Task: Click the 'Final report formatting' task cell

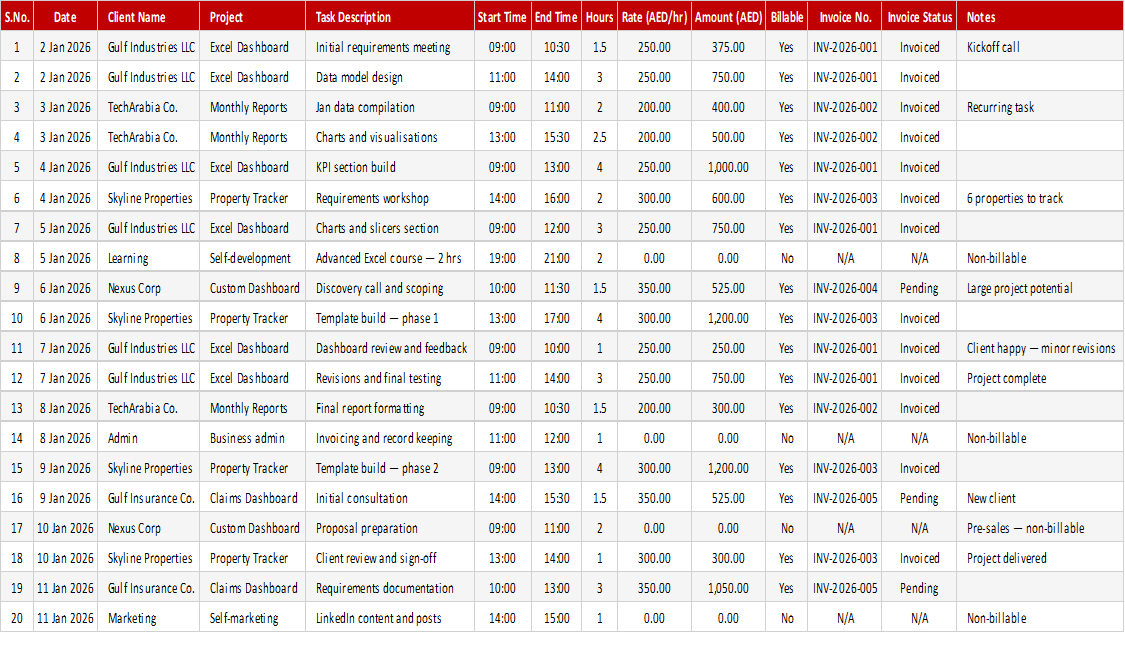Action: click(x=390, y=408)
